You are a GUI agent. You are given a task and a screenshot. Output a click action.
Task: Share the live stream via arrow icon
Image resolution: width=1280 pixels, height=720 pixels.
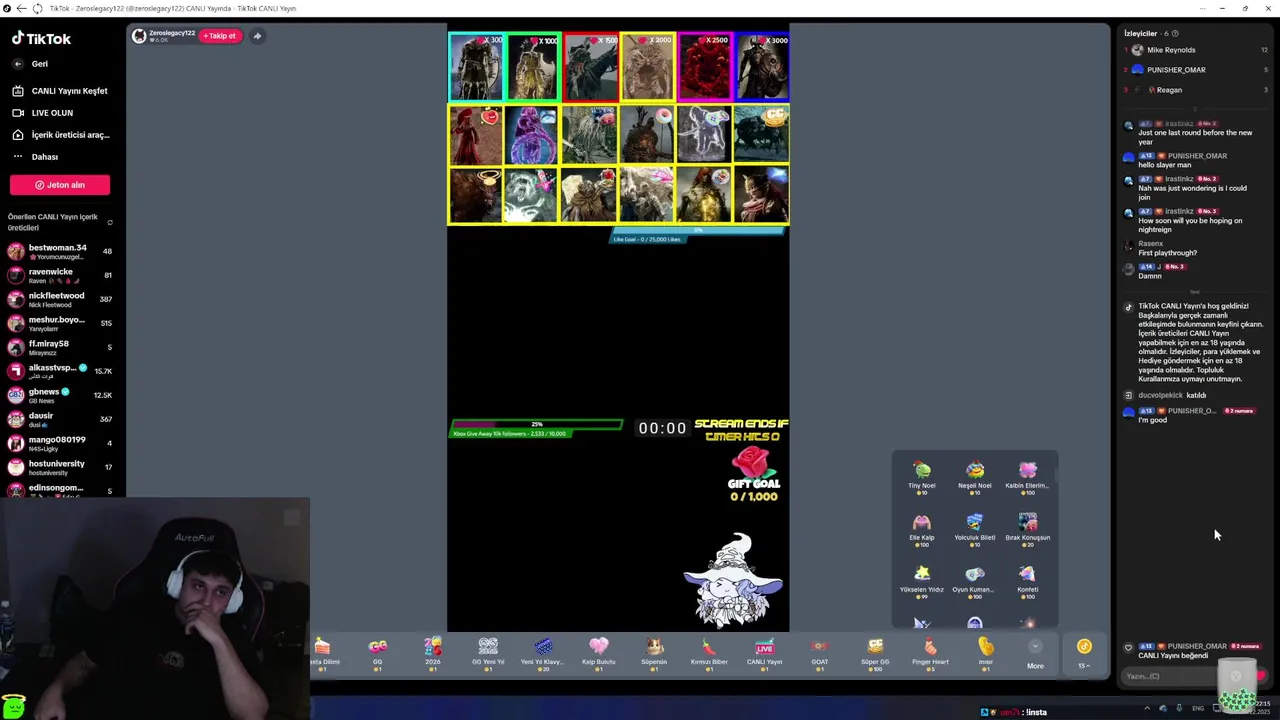click(x=257, y=36)
